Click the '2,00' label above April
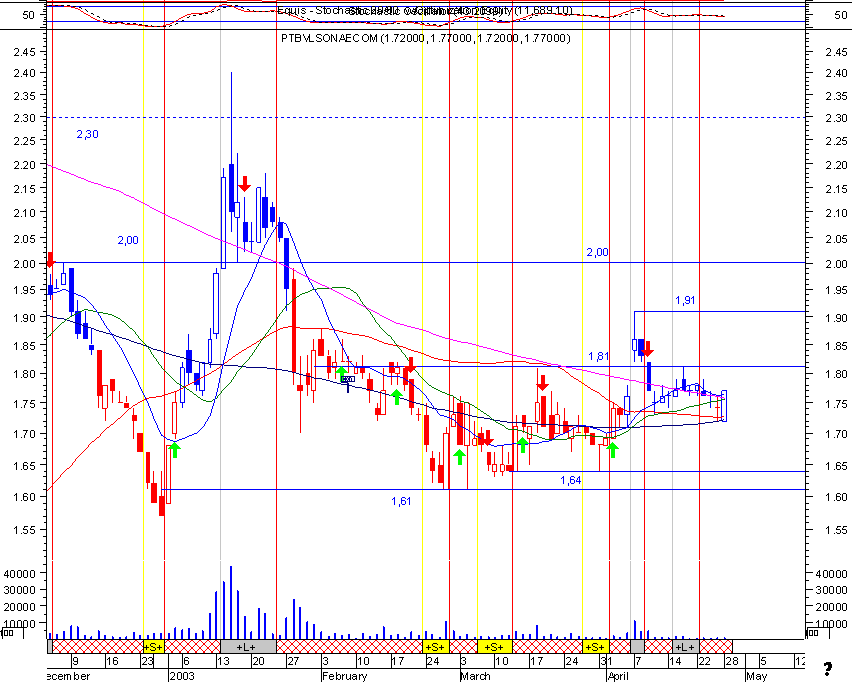The width and height of the screenshot is (852, 682). [x=597, y=252]
